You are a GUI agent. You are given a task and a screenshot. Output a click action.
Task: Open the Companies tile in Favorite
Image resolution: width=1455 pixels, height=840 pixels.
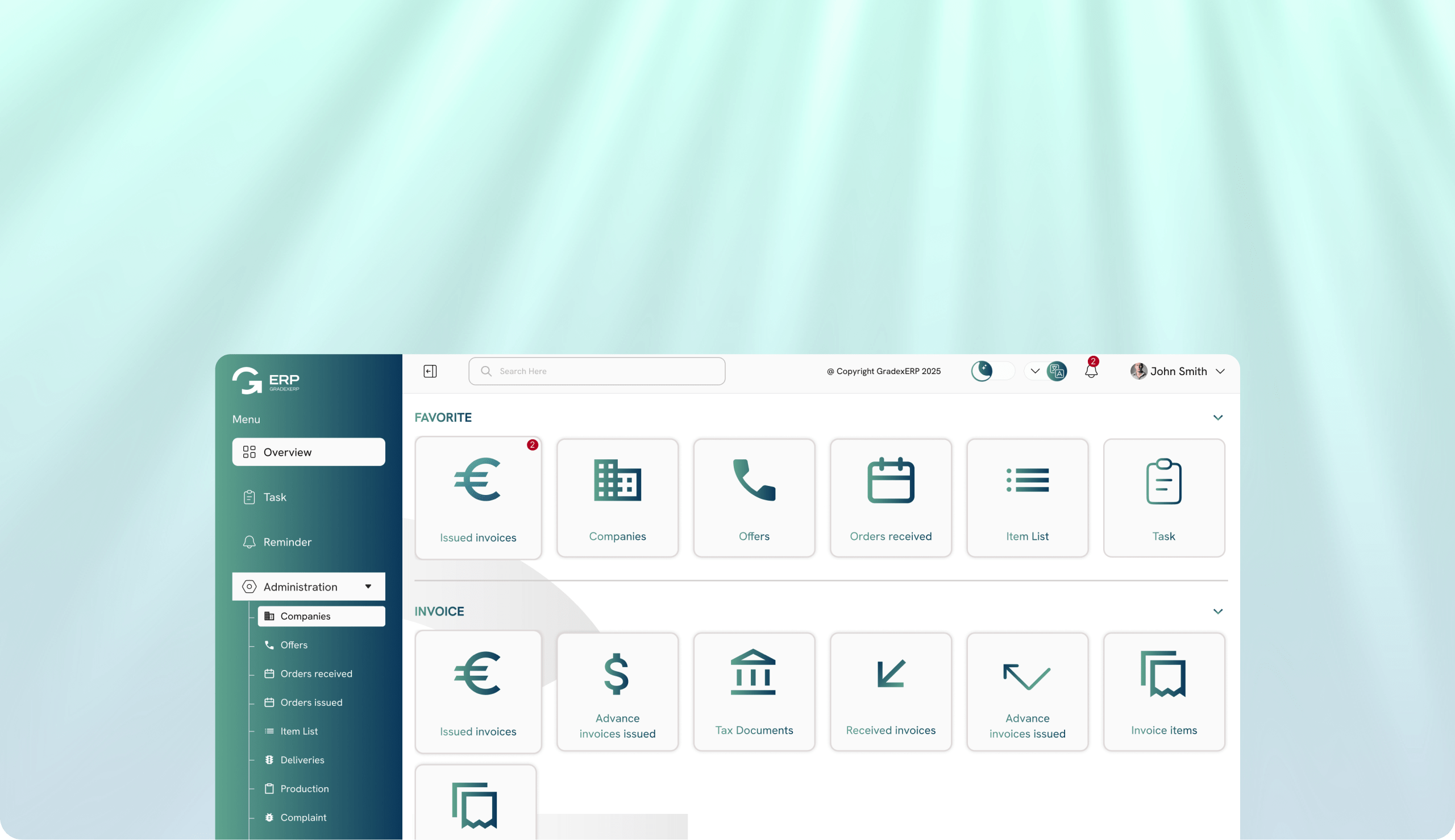pyautogui.click(x=617, y=498)
